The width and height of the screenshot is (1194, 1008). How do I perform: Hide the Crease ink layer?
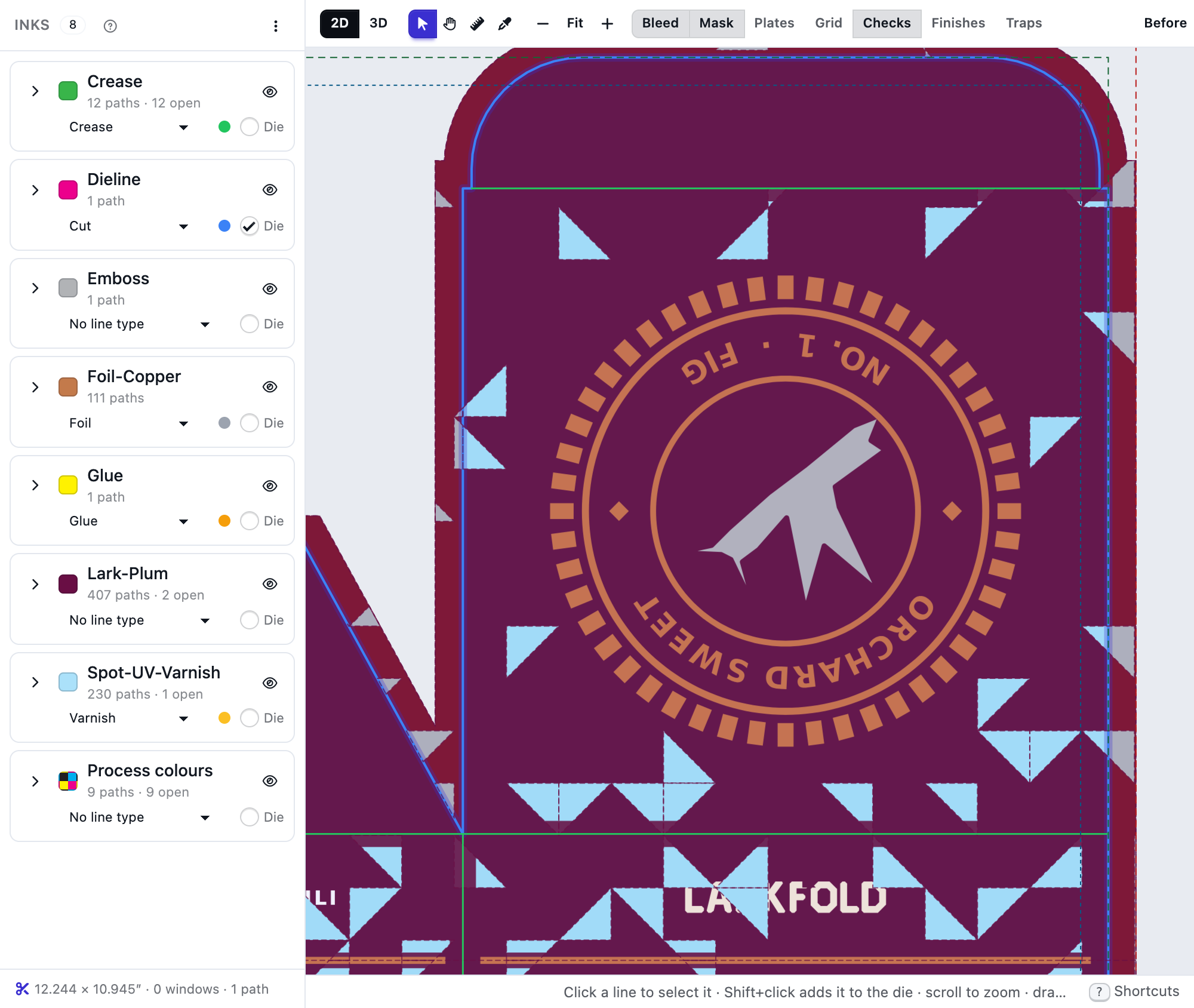coord(270,91)
